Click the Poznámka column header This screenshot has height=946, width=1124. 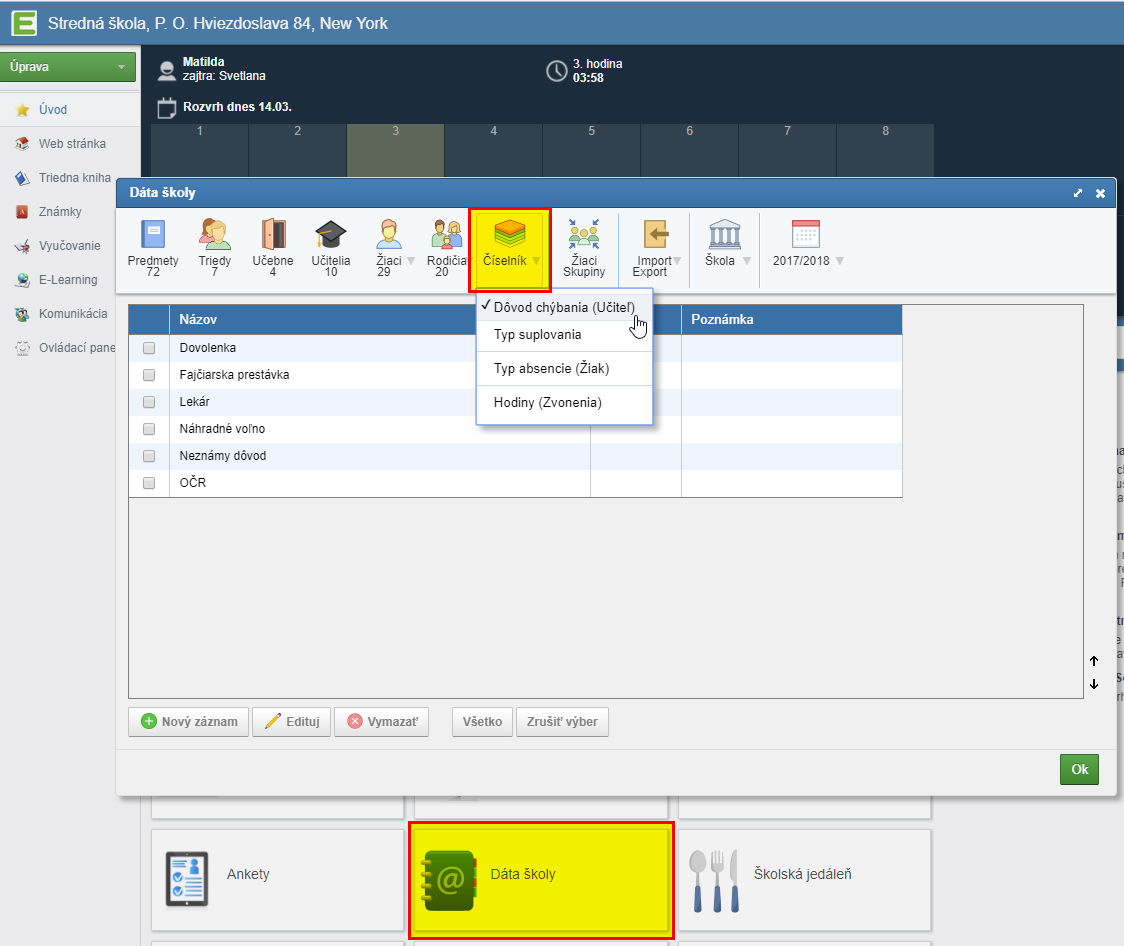pyautogui.click(x=791, y=320)
